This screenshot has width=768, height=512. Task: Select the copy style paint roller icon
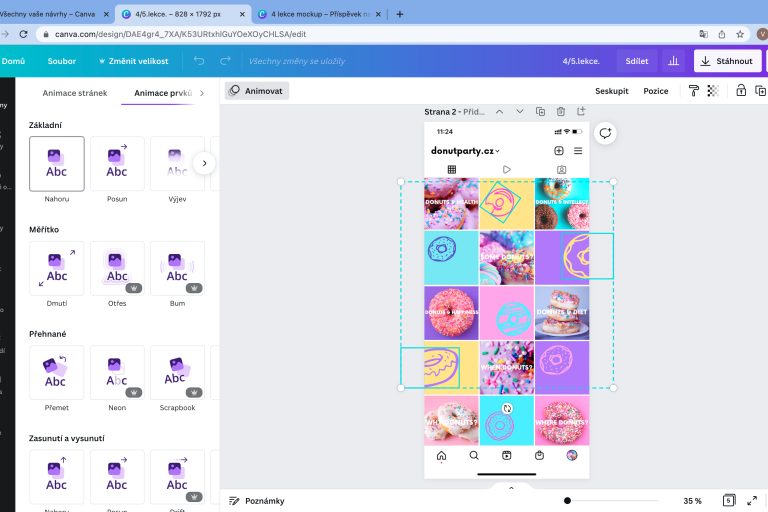point(694,90)
